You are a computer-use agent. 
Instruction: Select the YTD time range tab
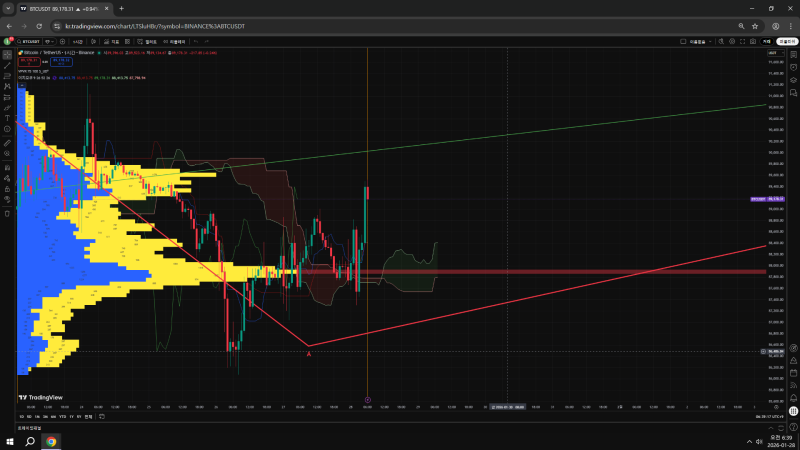(61, 415)
